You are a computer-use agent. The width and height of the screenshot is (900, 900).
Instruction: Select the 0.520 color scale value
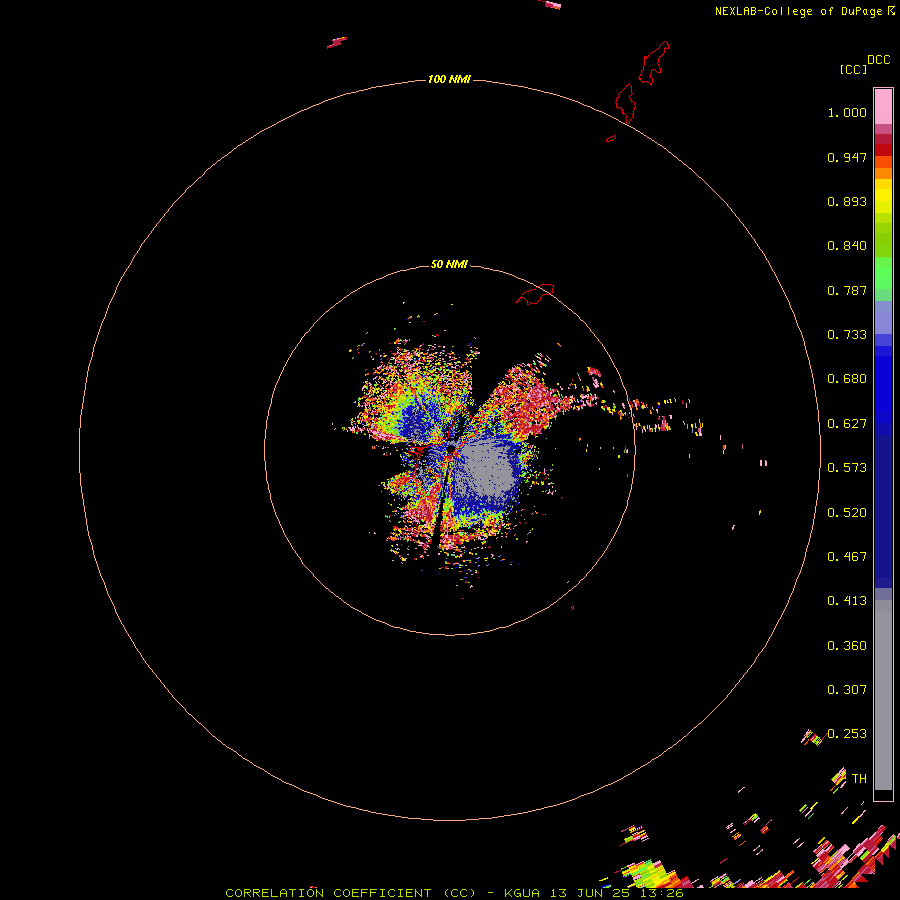coord(847,513)
